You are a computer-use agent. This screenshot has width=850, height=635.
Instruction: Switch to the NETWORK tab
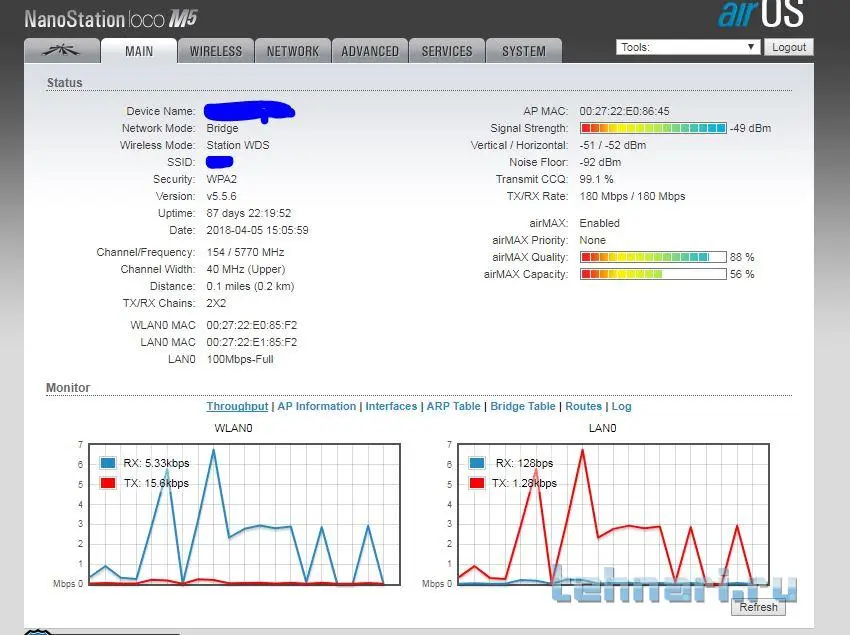(293, 51)
